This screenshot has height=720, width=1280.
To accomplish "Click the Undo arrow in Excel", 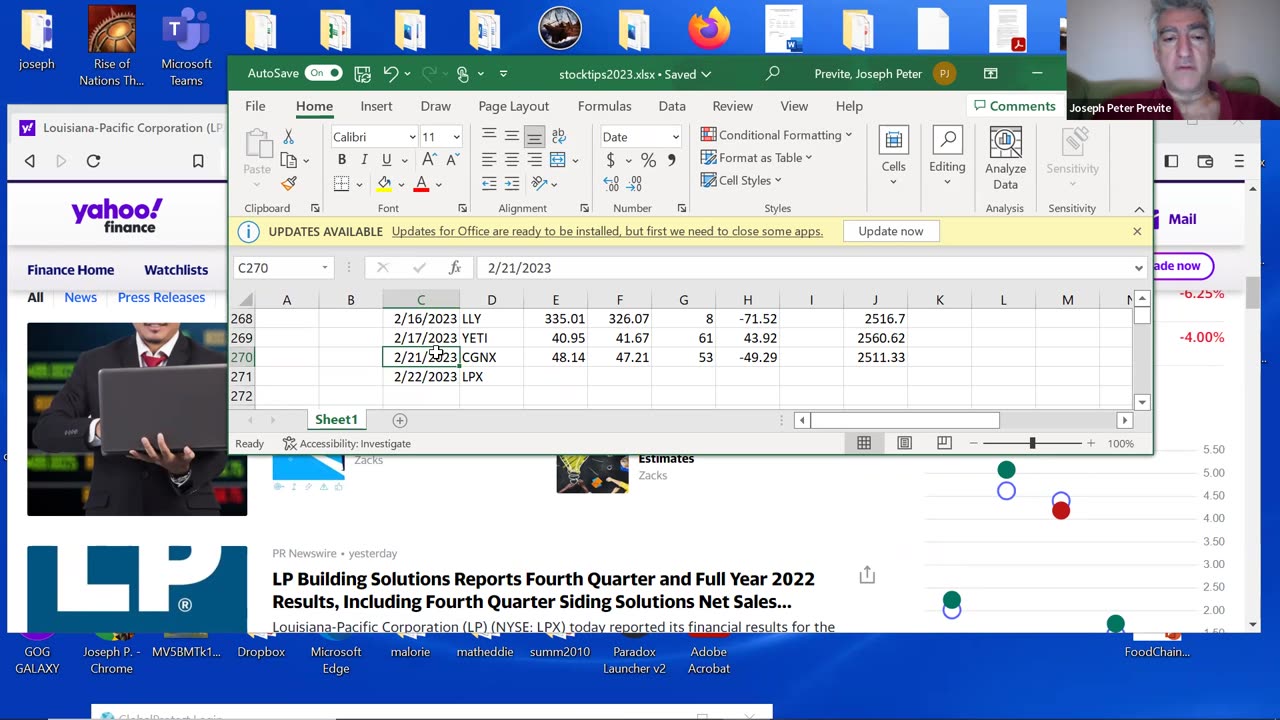I will [x=391, y=74].
